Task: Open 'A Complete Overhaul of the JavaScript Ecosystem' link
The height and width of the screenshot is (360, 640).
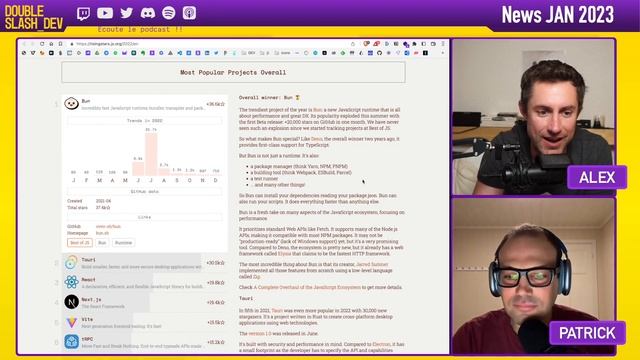Action: [308, 287]
